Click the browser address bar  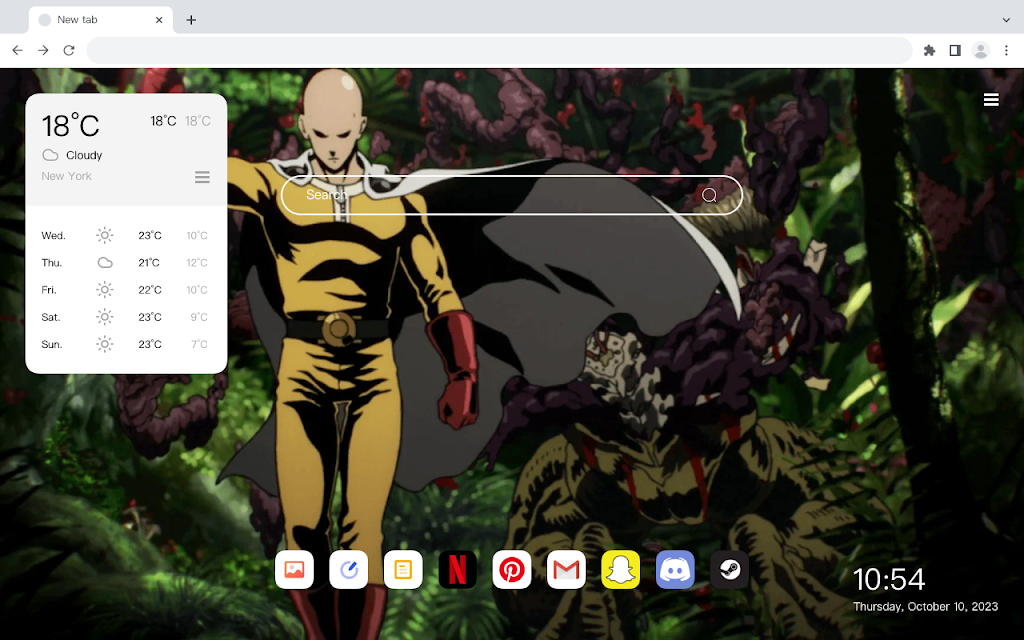point(499,50)
